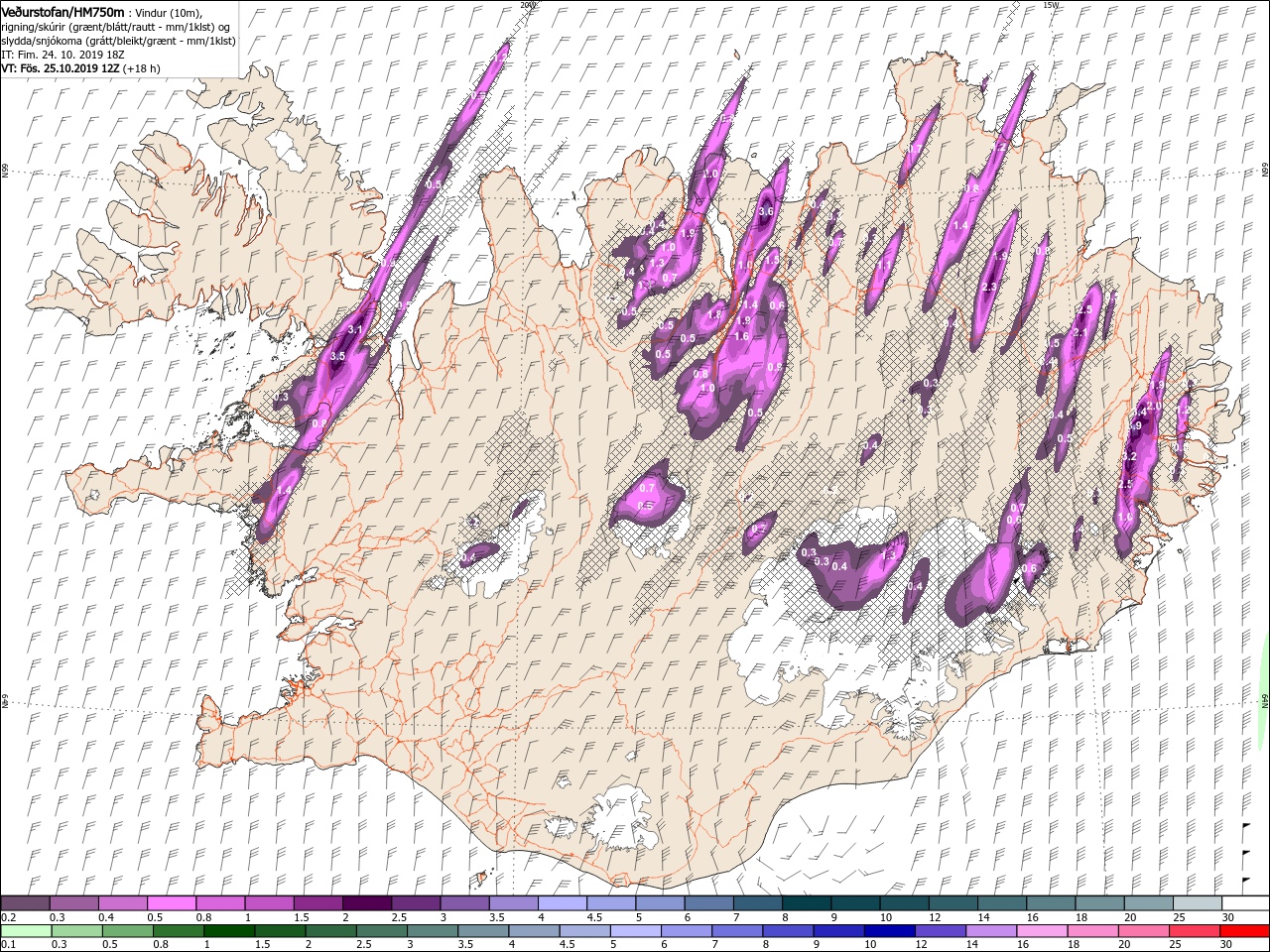Screen dimensions: 1270x952
Task: Click the "20W" longitude label
Action: [527, 5]
